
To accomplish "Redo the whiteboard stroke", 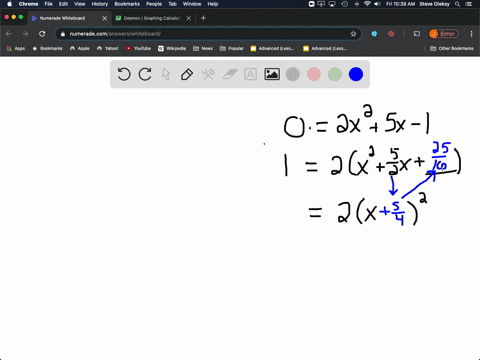I will (145, 74).
